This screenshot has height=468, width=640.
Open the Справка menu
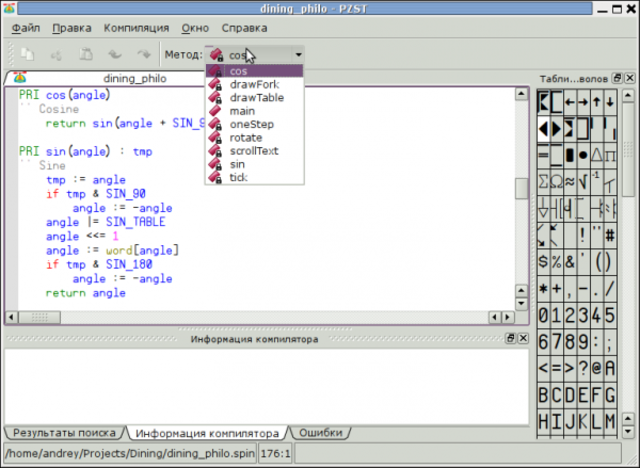[x=244, y=28]
